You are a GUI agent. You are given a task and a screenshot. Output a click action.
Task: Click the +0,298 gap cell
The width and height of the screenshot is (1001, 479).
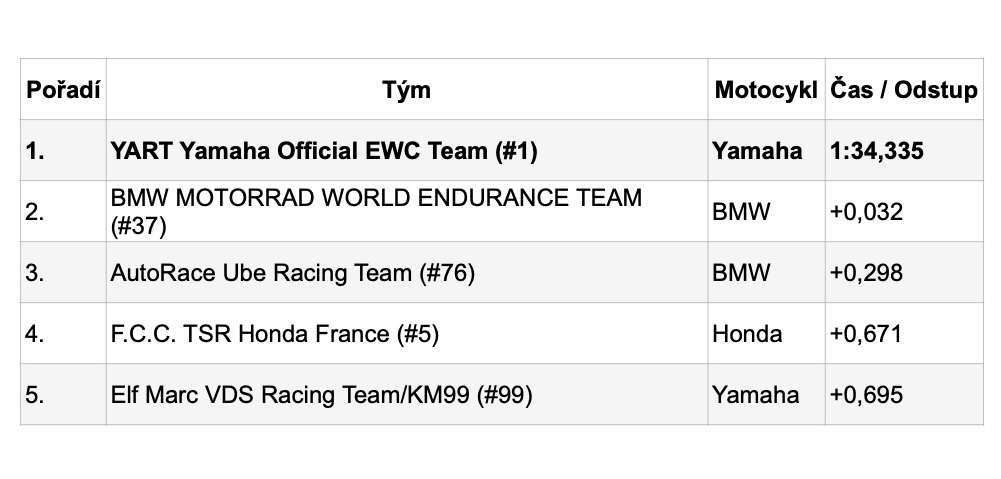coord(904,272)
